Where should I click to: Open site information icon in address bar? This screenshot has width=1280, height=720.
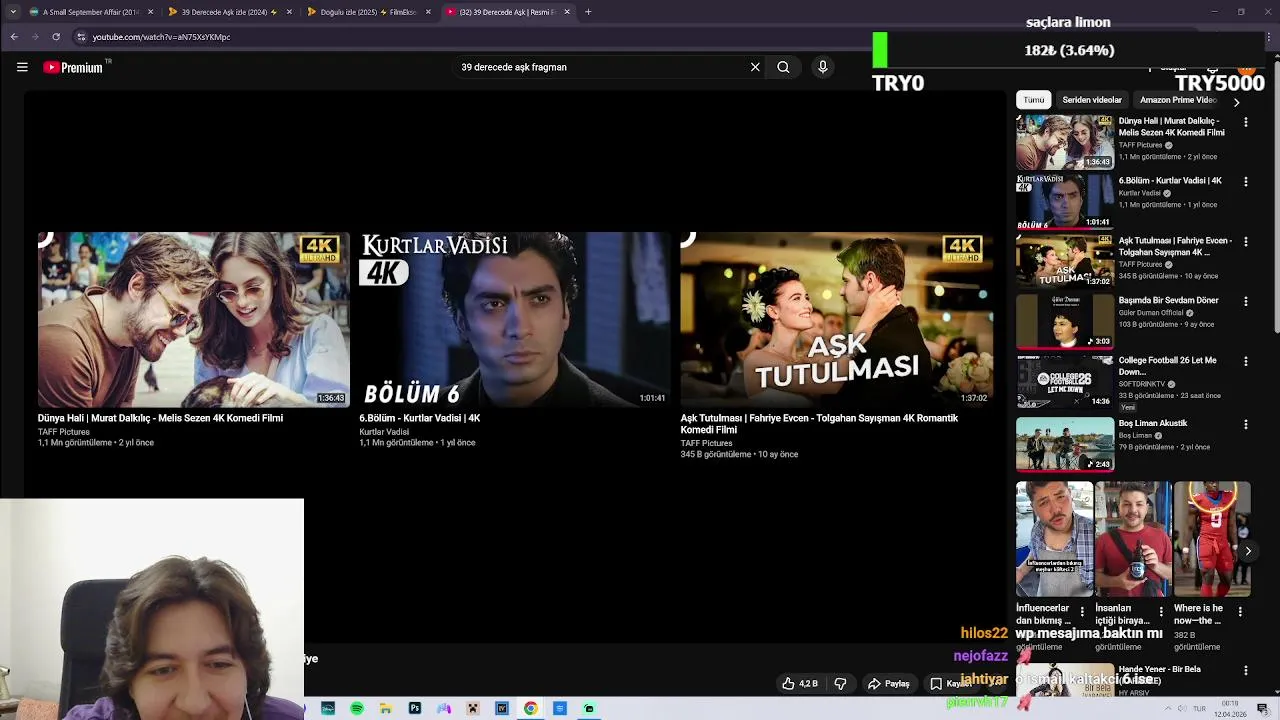(x=81, y=37)
